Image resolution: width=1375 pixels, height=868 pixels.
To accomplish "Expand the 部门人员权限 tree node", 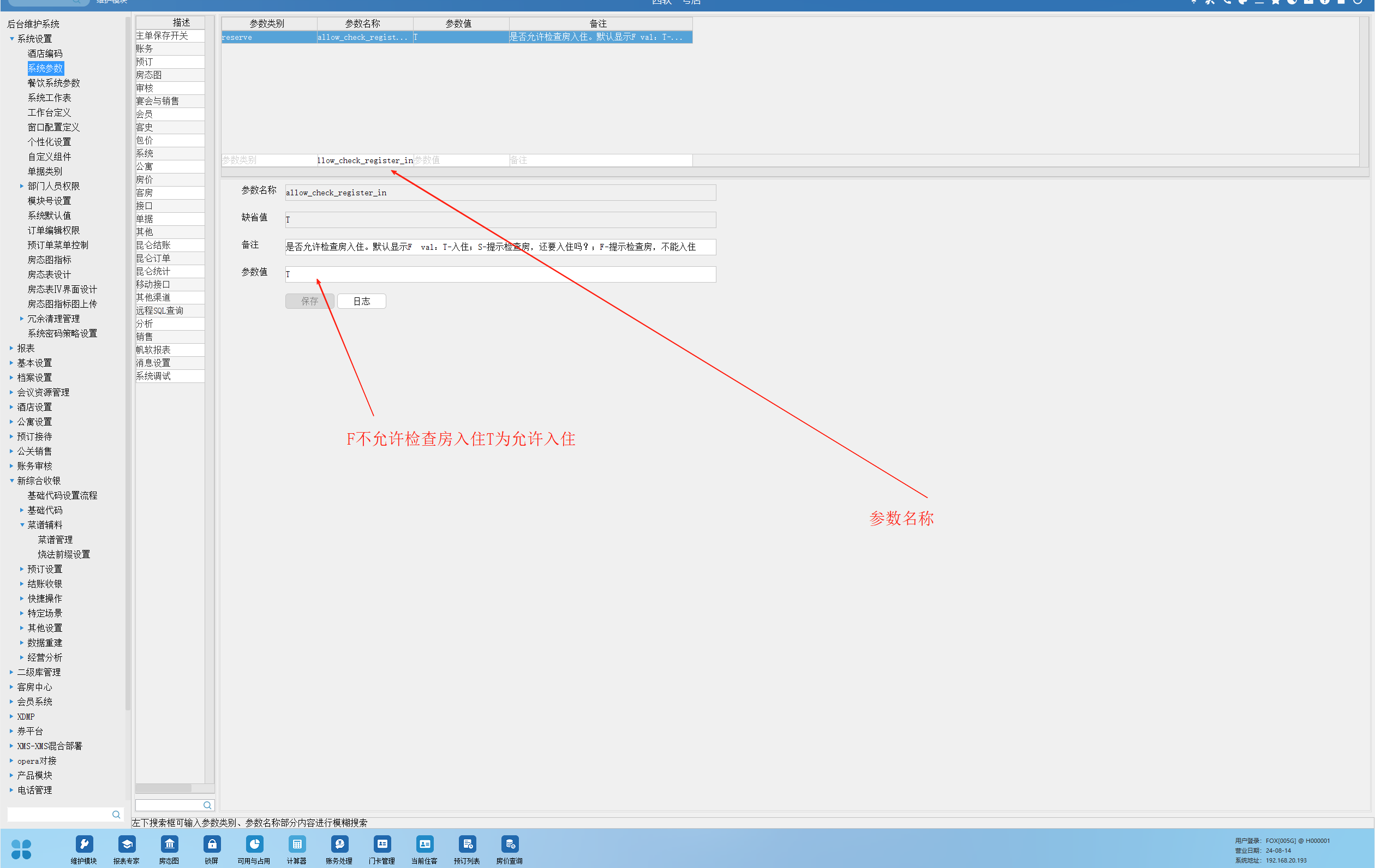I will point(22,186).
